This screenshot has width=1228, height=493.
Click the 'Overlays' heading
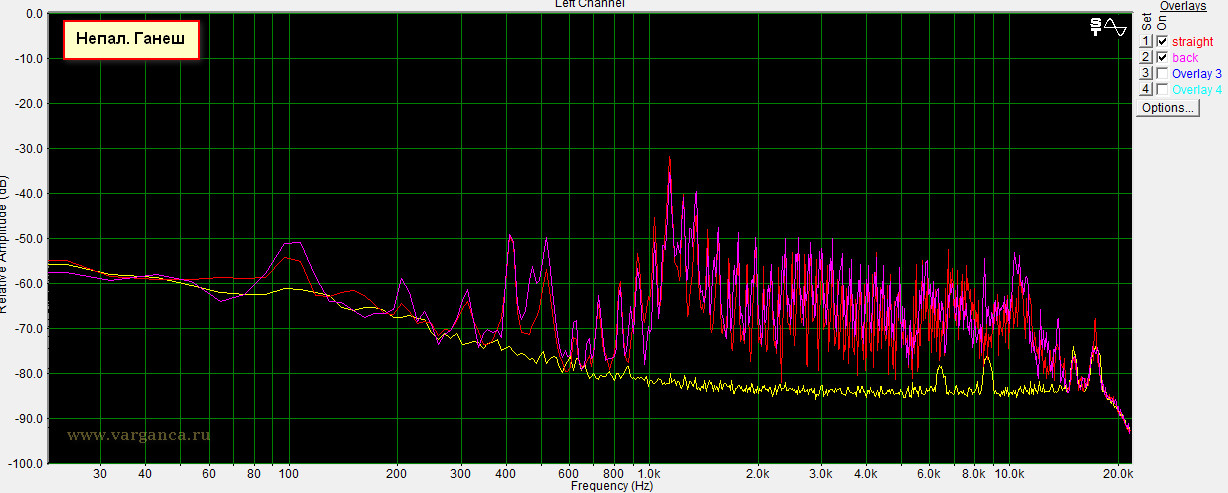[1183, 6]
